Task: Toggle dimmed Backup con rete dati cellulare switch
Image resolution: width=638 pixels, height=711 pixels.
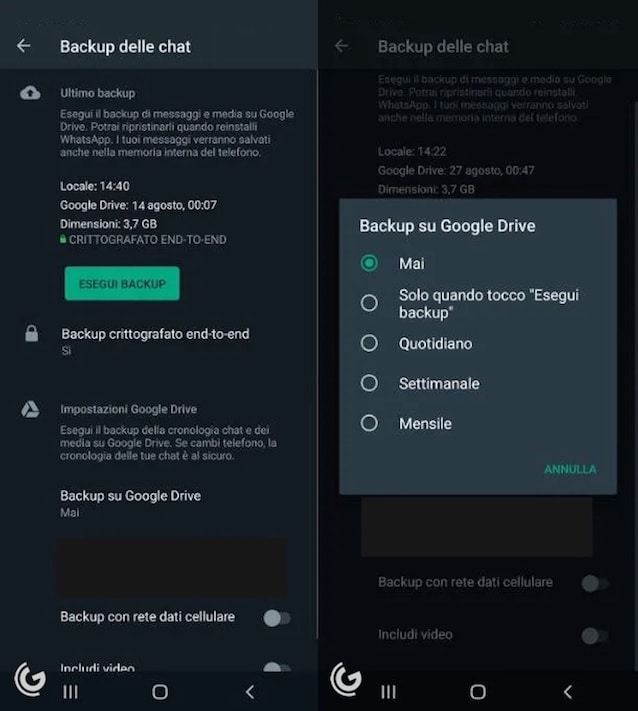Action: tap(595, 584)
